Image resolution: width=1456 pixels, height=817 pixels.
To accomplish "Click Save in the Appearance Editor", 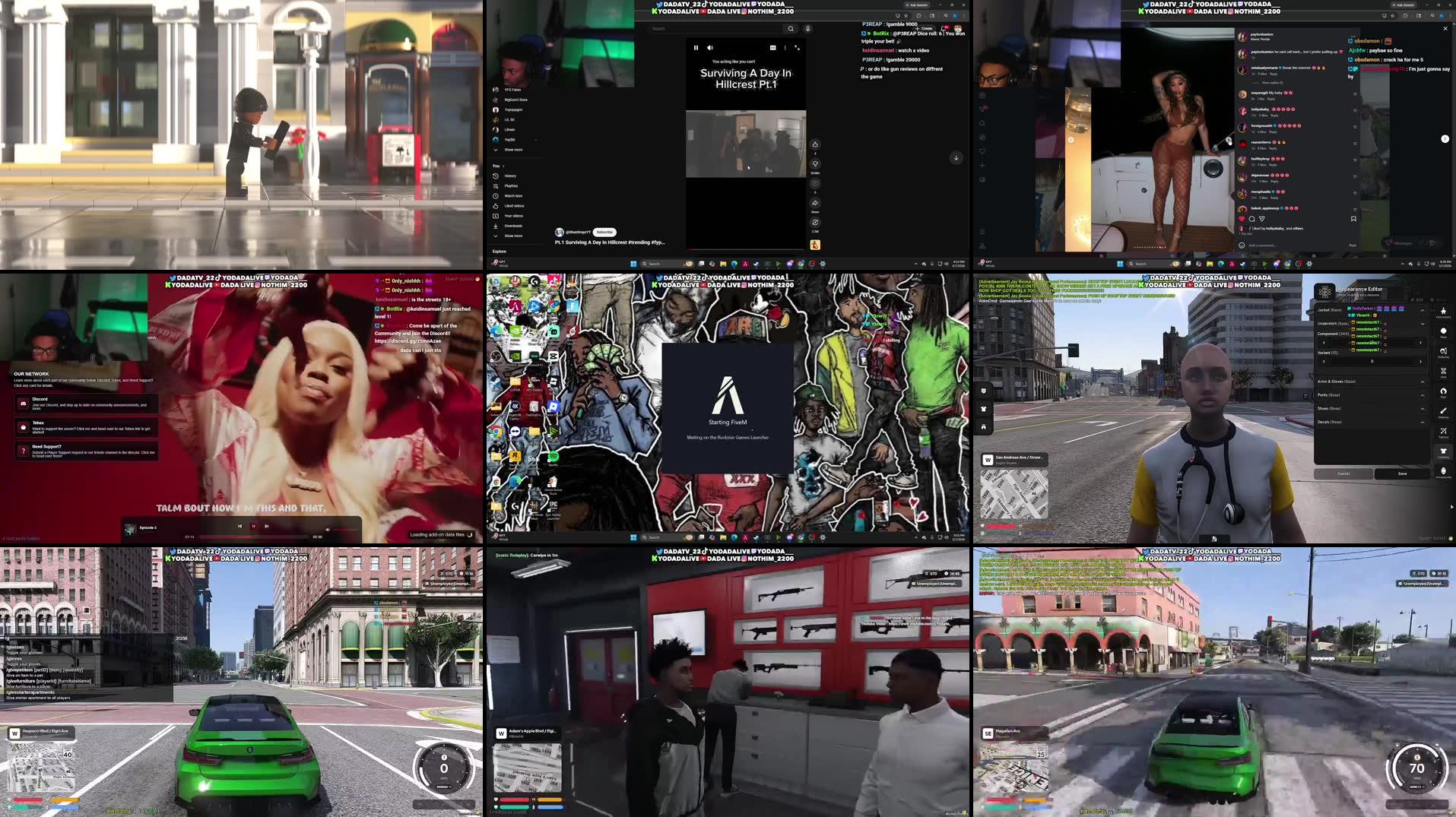I will [1402, 473].
